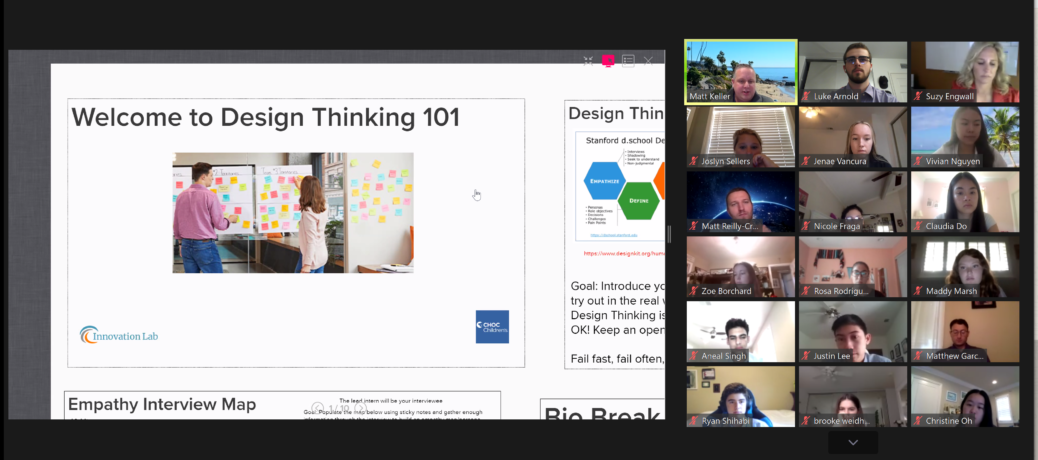Click Christine Oh's muted microphone icon
Screen dimensions: 1038x460
click(x=918, y=421)
